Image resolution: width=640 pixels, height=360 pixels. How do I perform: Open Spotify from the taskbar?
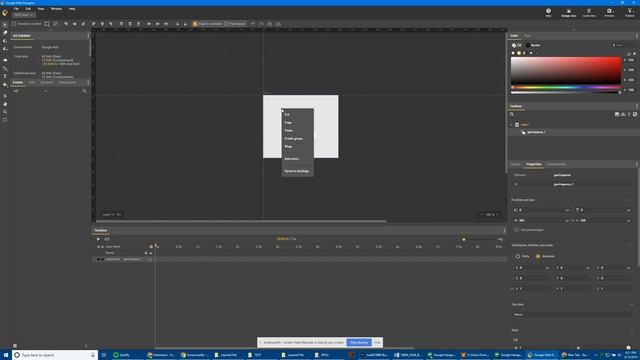pos(122,355)
